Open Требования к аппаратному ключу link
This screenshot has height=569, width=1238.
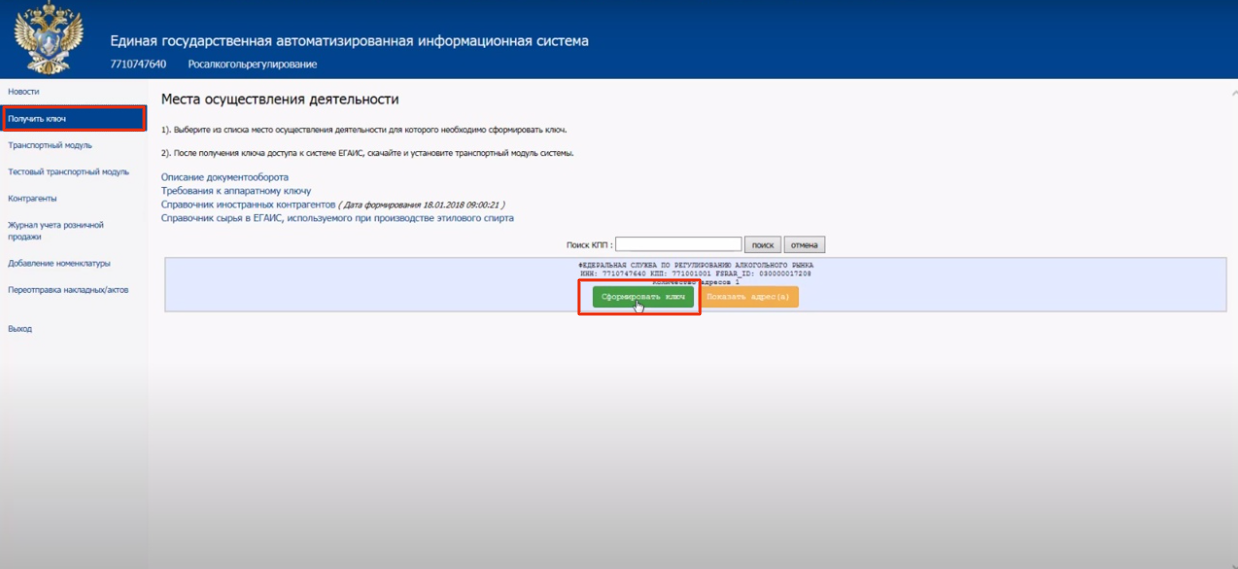[x=236, y=191]
